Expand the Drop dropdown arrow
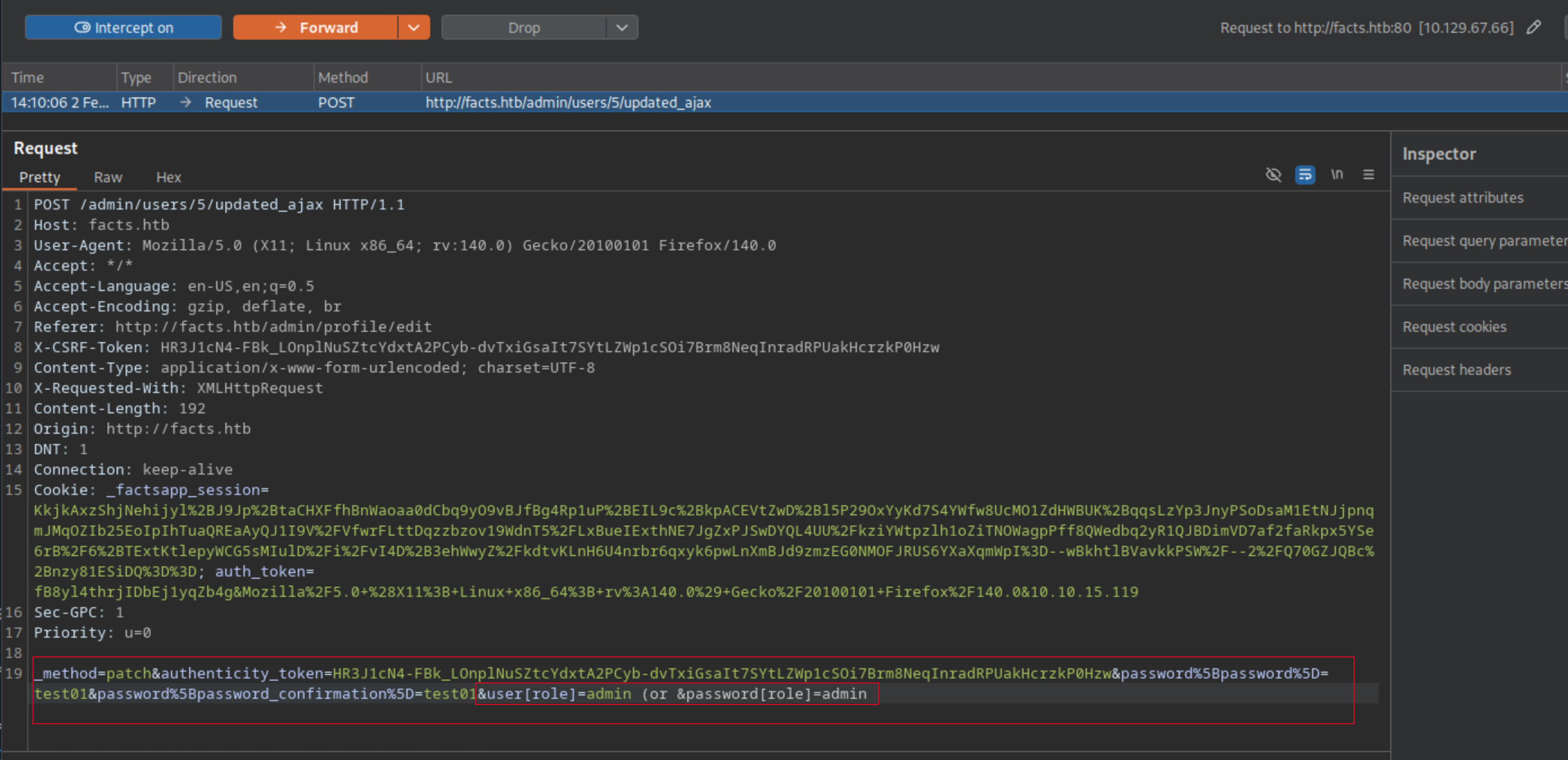1568x760 pixels. pyautogui.click(x=622, y=27)
